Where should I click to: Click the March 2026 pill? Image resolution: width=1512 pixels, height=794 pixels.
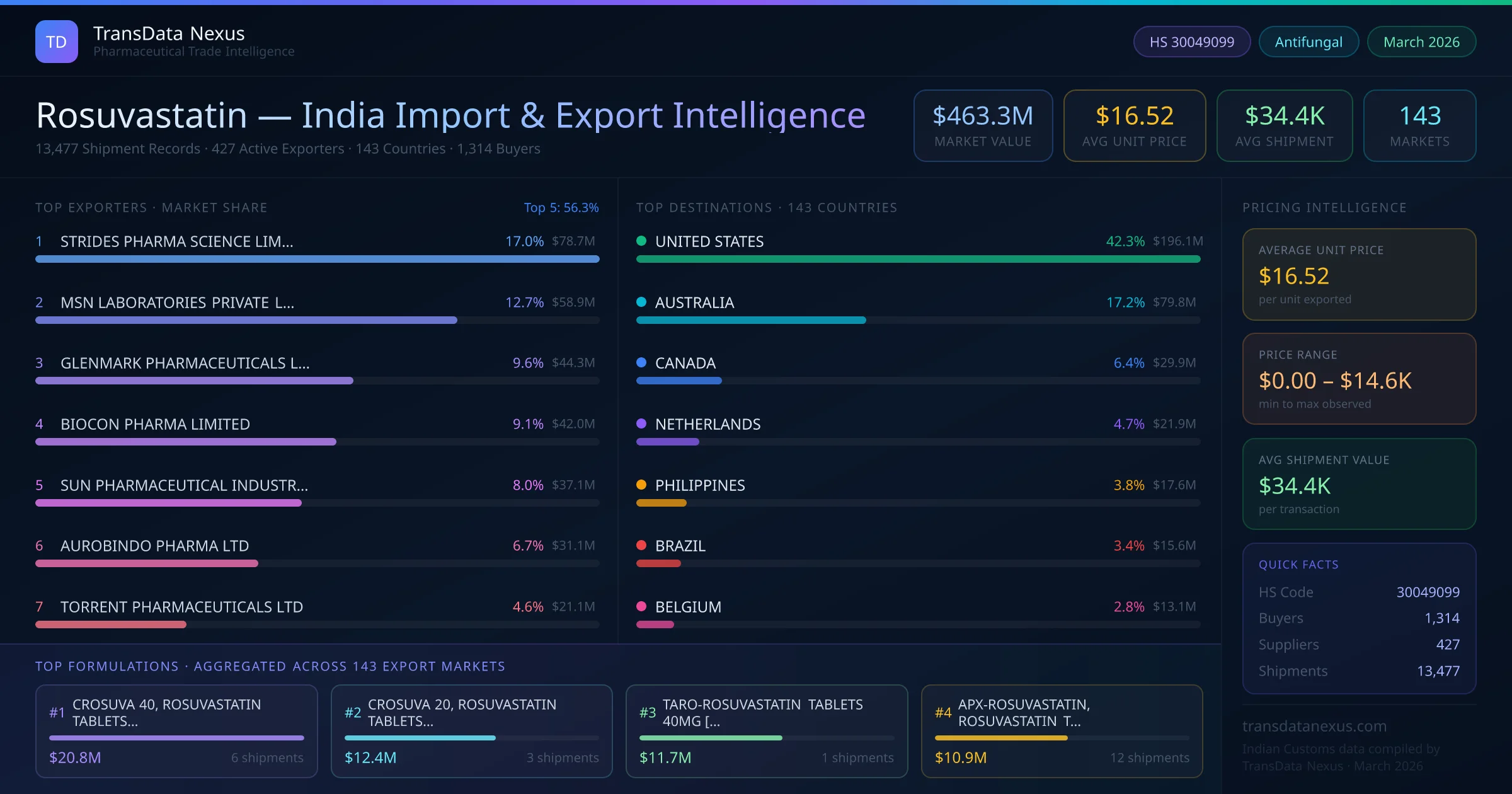(1421, 42)
